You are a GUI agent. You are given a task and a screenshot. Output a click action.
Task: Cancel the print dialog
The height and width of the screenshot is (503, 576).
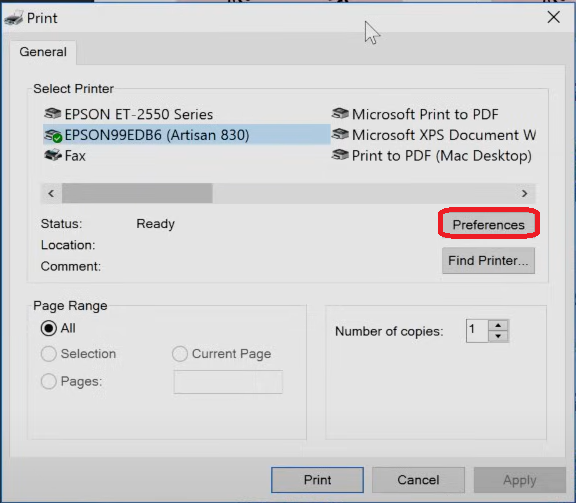click(418, 480)
